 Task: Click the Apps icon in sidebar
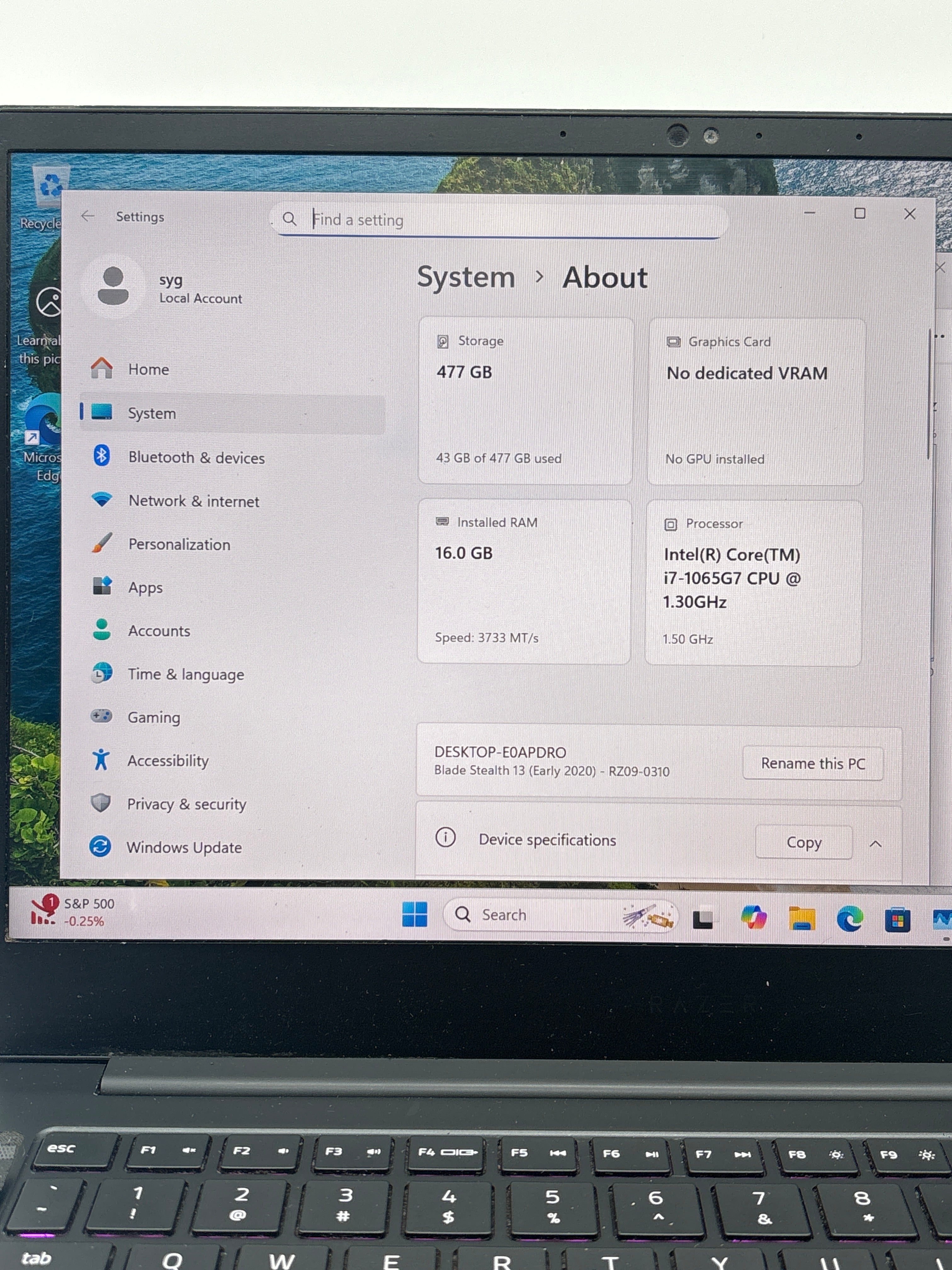(x=102, y=586)
